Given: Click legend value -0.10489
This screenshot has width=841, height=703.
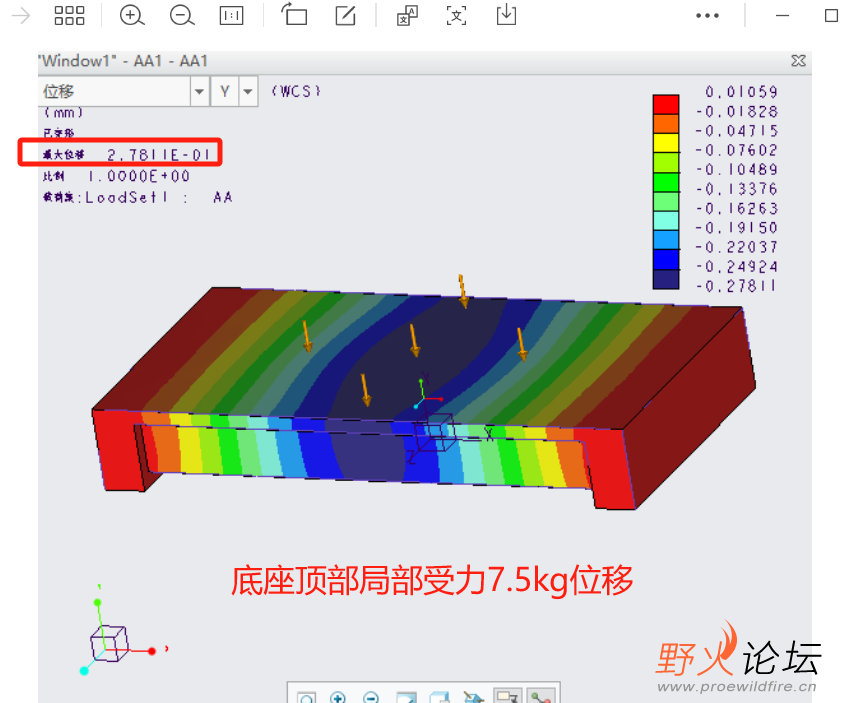Looking at the screenshot, I should (736, 169).
